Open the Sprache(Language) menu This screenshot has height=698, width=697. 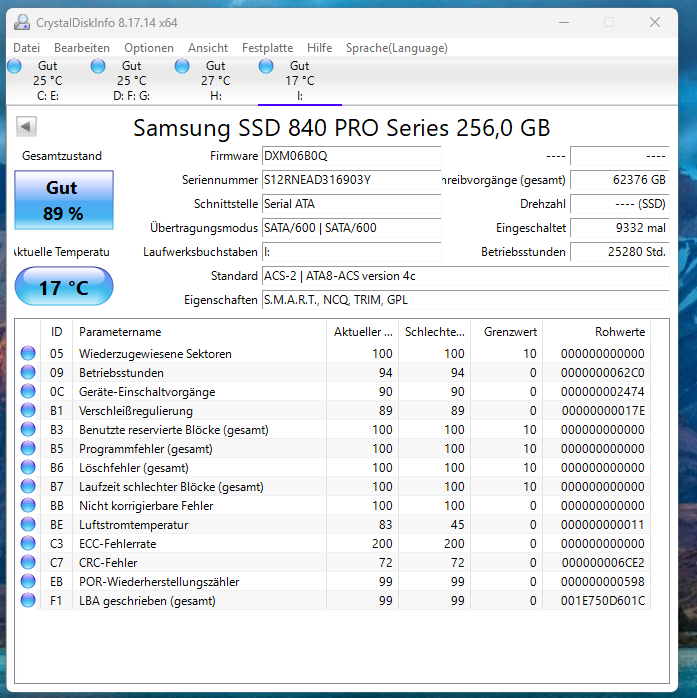click(397, 48)
